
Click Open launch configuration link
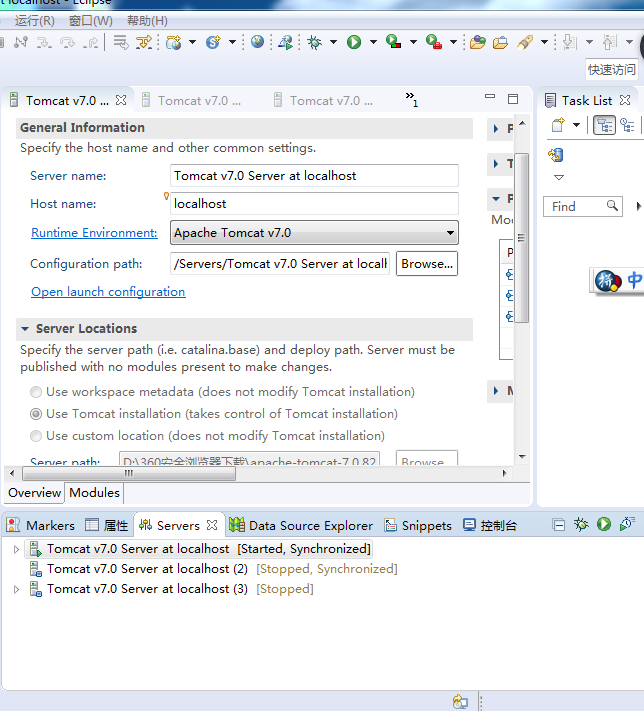tap(108, 292)
